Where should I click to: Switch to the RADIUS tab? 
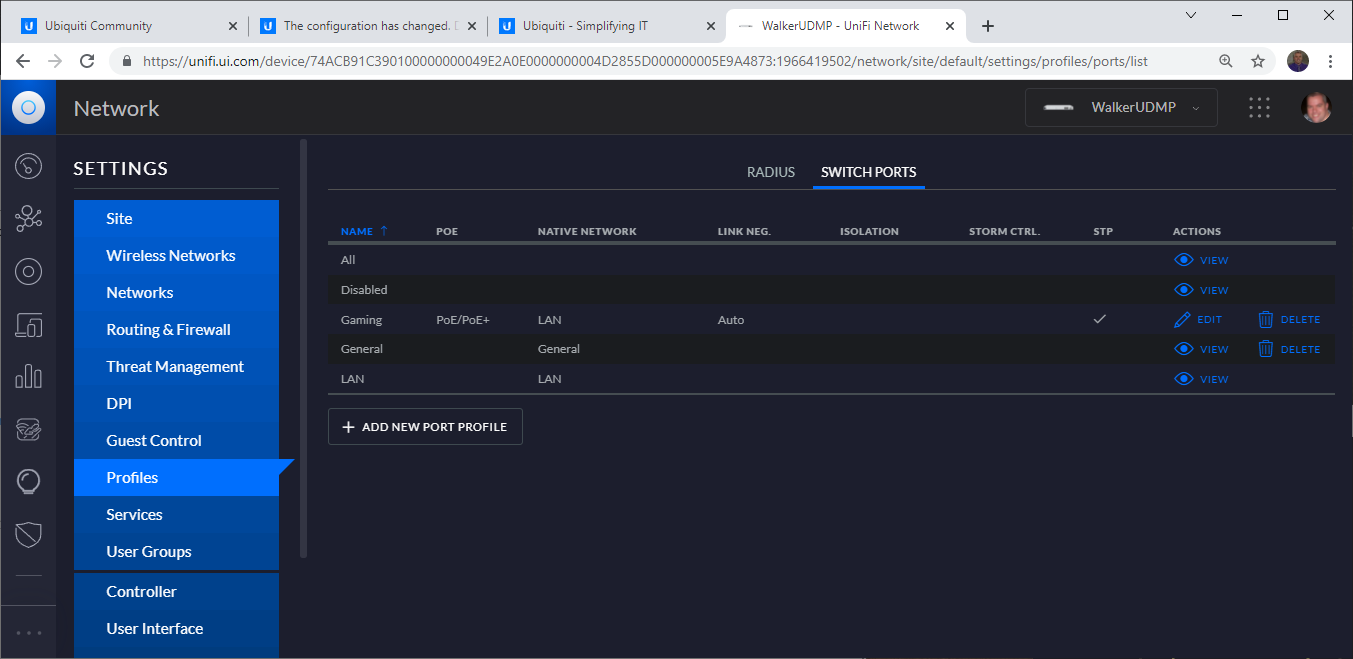(770, 172)
